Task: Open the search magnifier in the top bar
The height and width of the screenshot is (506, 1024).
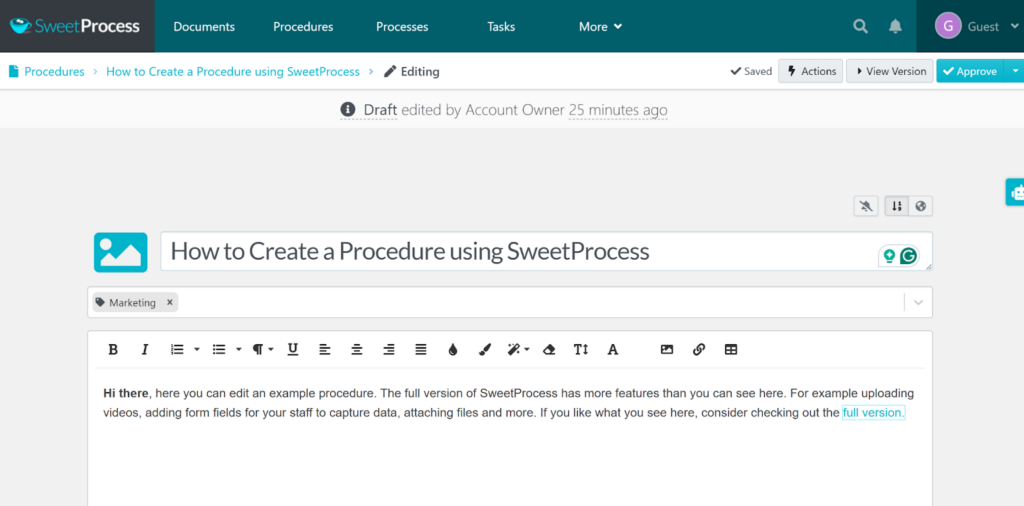Action: click(860, 27)
